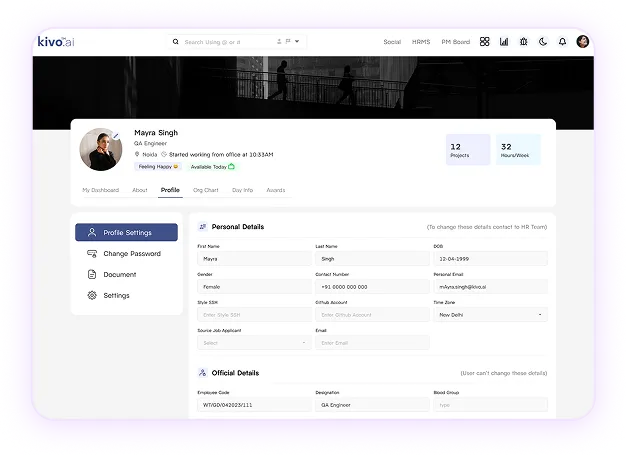Image resolution: width=627 pixels, height=456 pixels.
Task: Click the Enter Email input
Action: (x=372, y=343)
